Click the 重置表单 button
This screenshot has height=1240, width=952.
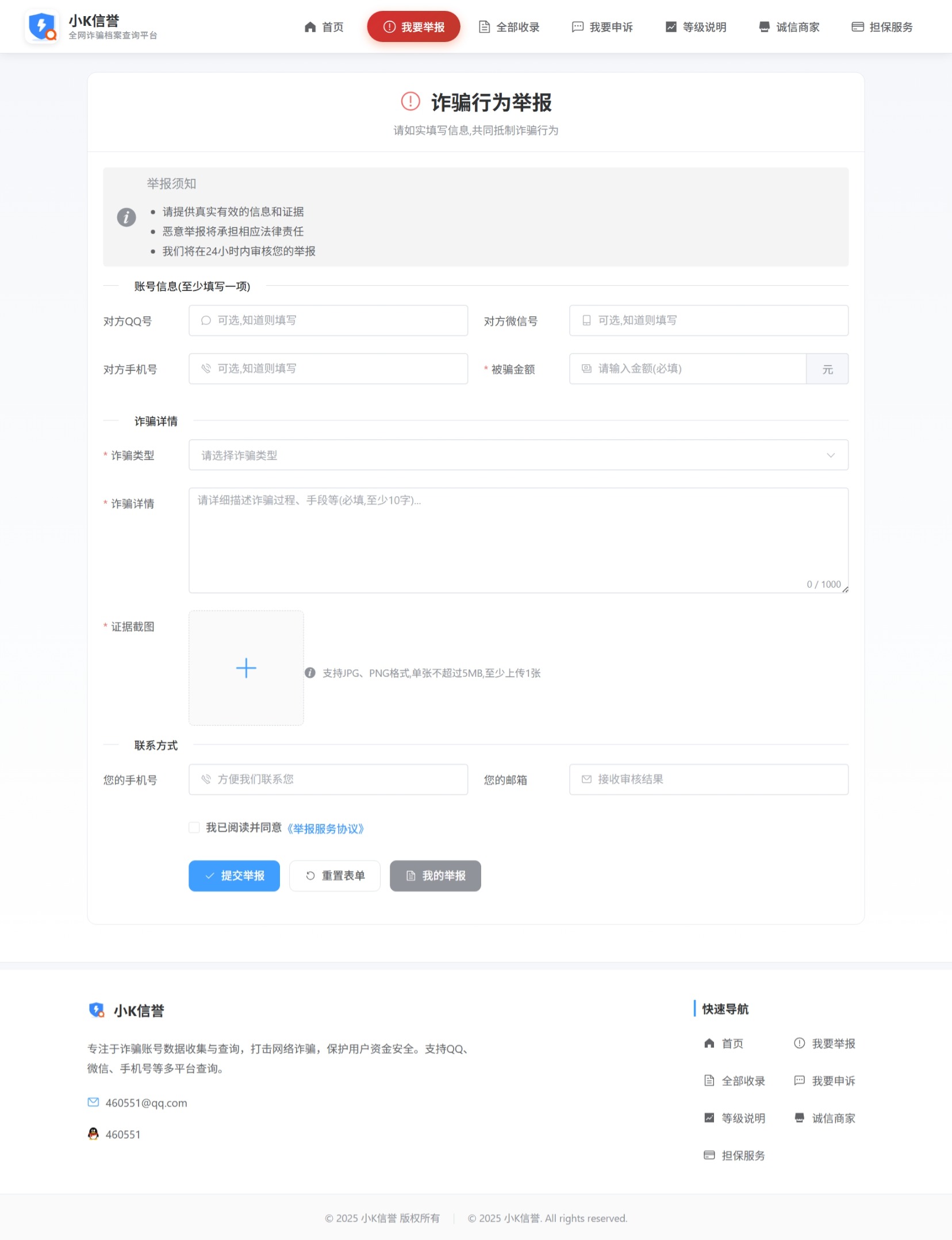pos(335,876)
